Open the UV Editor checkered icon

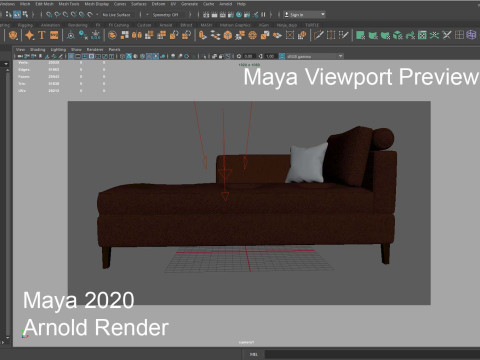tap(422, 35)
